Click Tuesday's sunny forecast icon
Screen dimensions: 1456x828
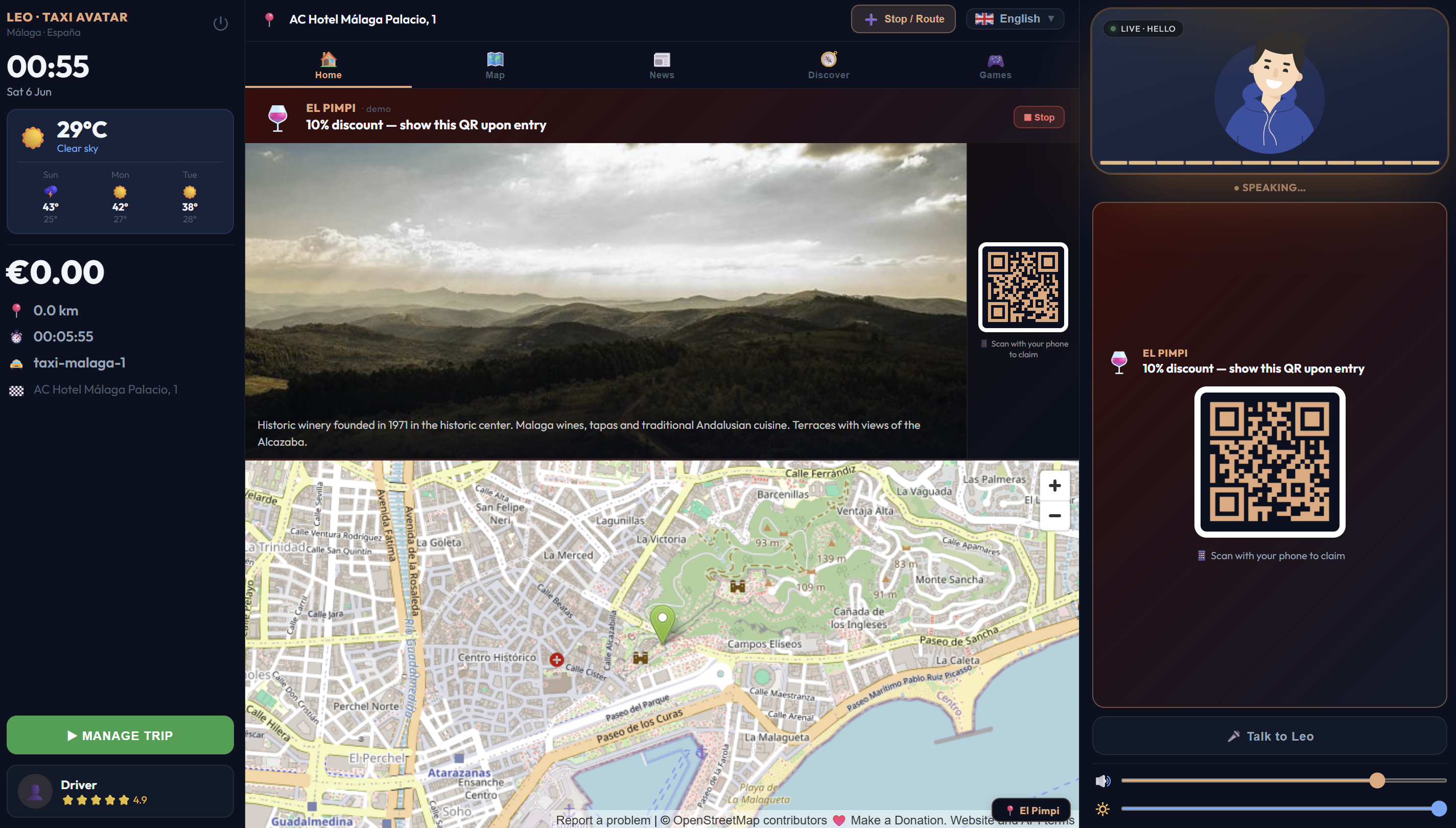point(190,191)
